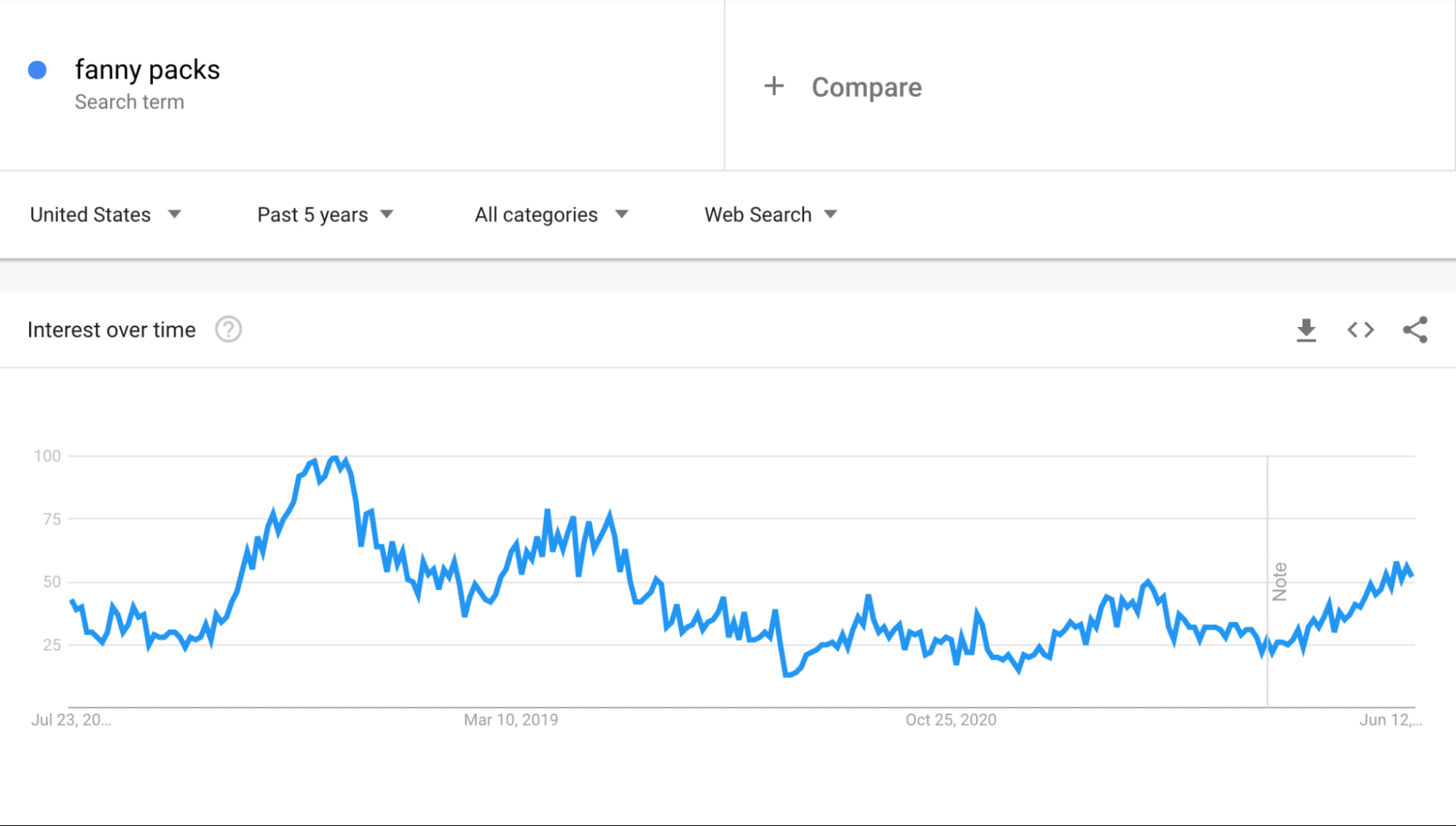
Task: Click the Note marker on chart
Action: (1279, 581)
